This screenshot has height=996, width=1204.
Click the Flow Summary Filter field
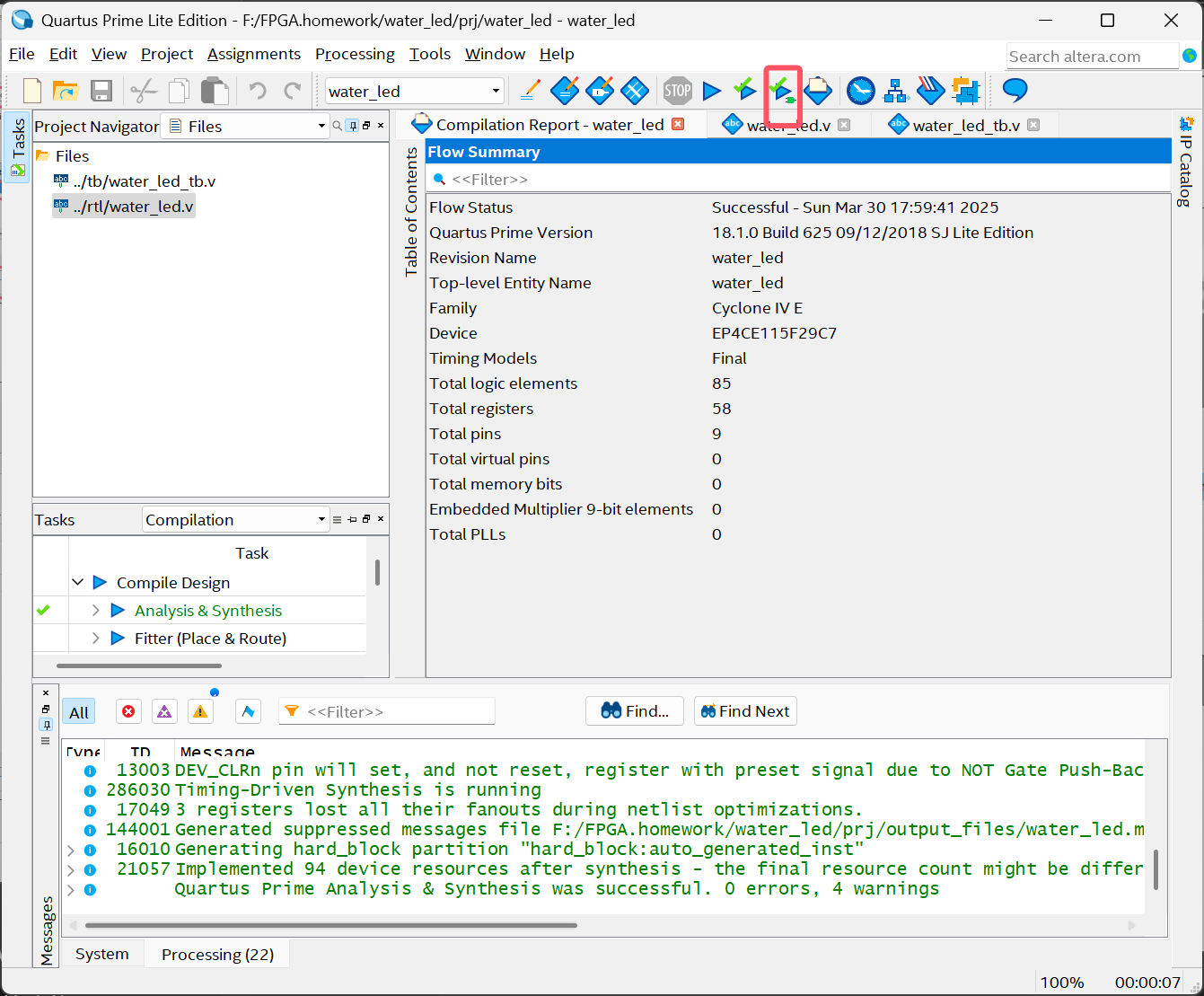pyautogui.click(x=798, y=179)
